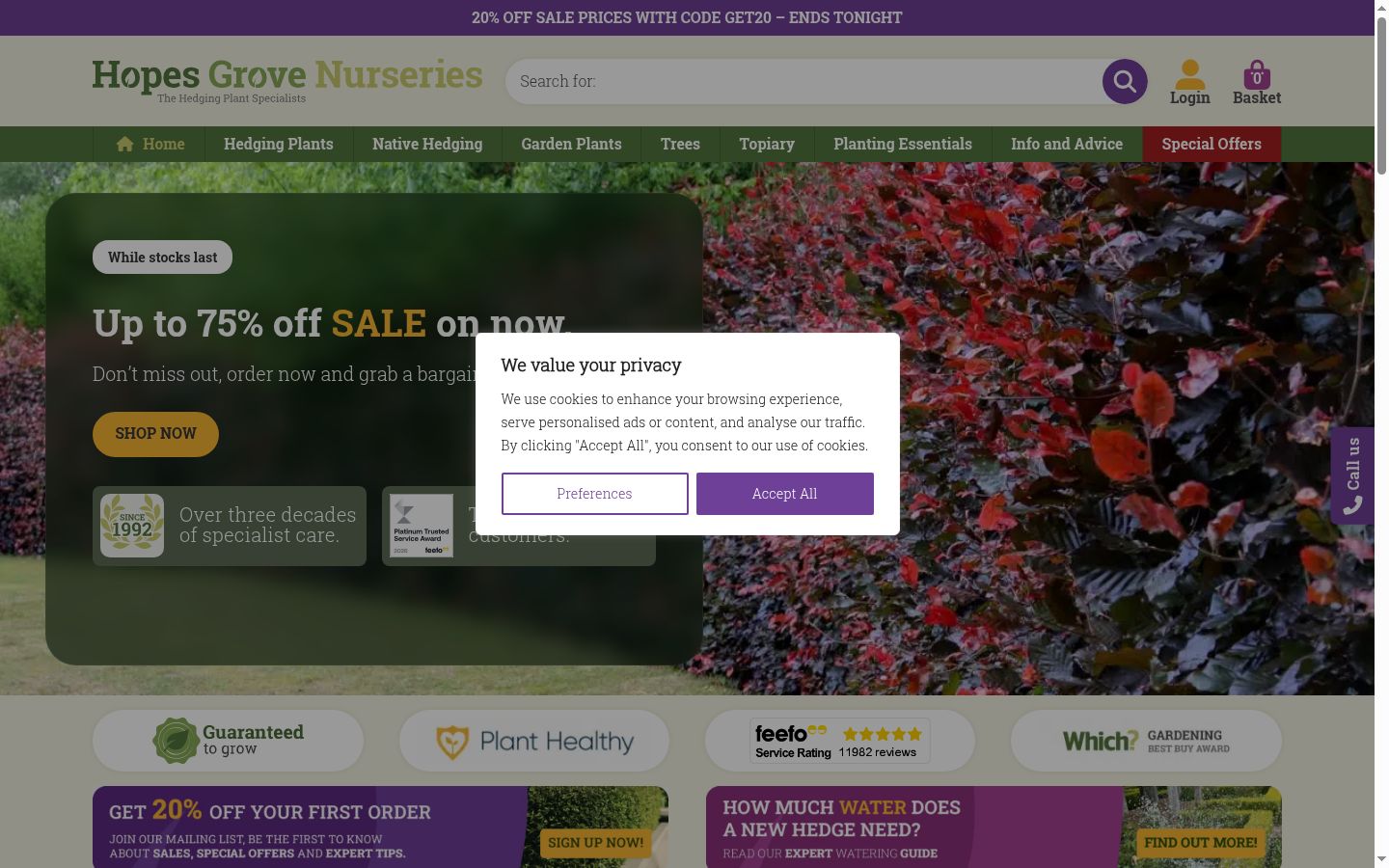Open the Hedging Plants menu
This screenshot has width=1389, height=868.
(279, 144)
